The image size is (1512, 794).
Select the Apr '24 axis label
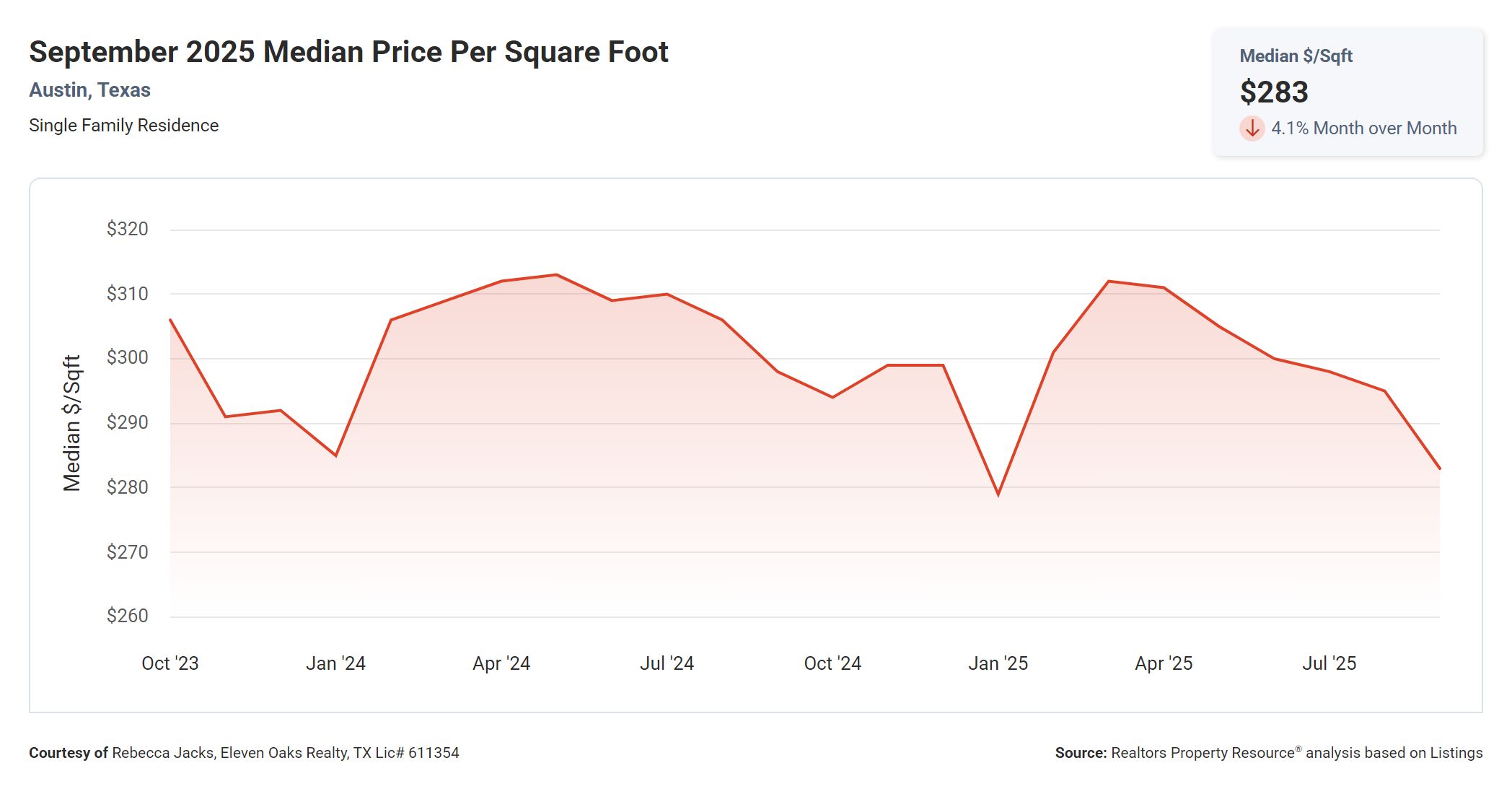[x=501, y=663]
